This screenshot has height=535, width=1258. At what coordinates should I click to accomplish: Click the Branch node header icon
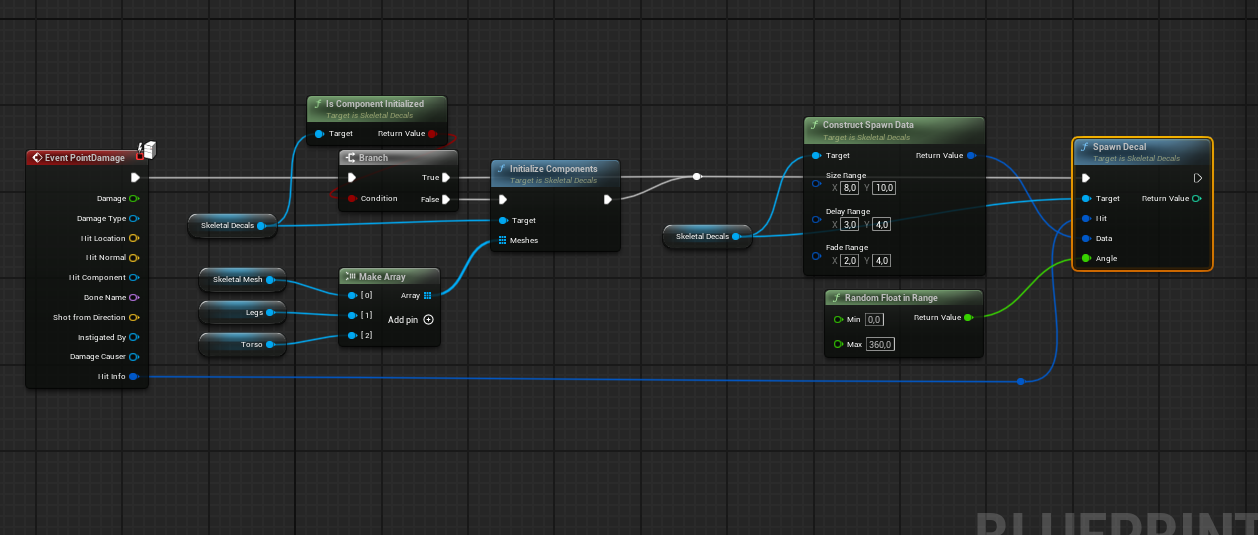(x=350, y=158)
